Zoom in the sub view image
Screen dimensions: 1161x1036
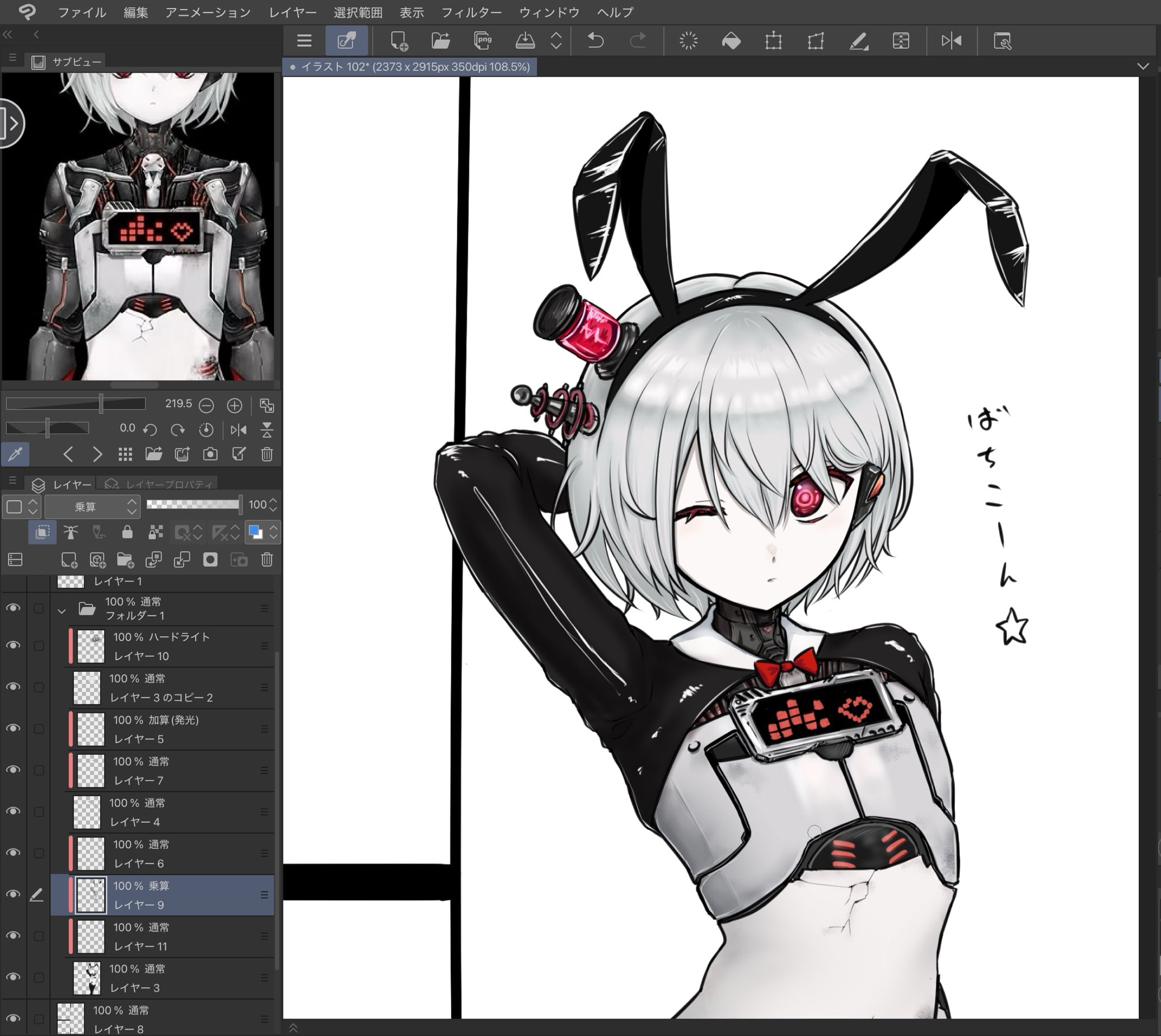coord(235,405)
